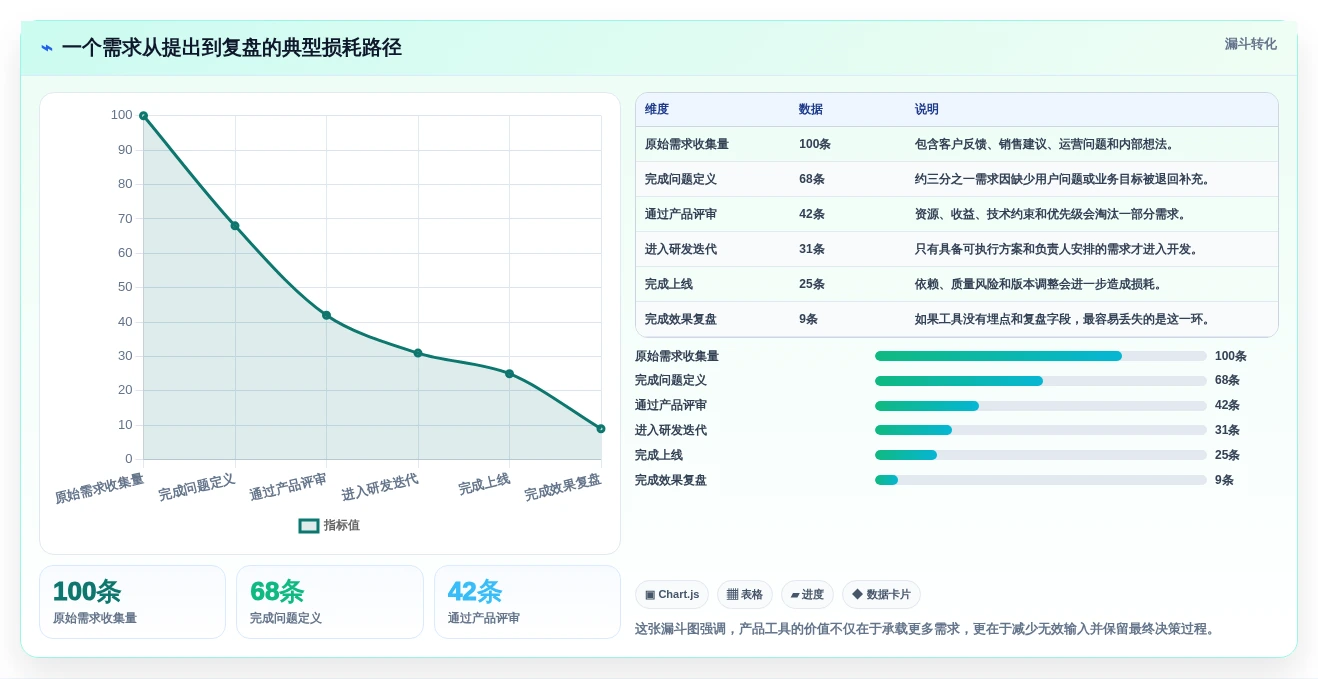Viewport: 1318px width, 679px height.
Task: Click the 进入研发迭代 progress bar
Action: [x=1041, y=430]
